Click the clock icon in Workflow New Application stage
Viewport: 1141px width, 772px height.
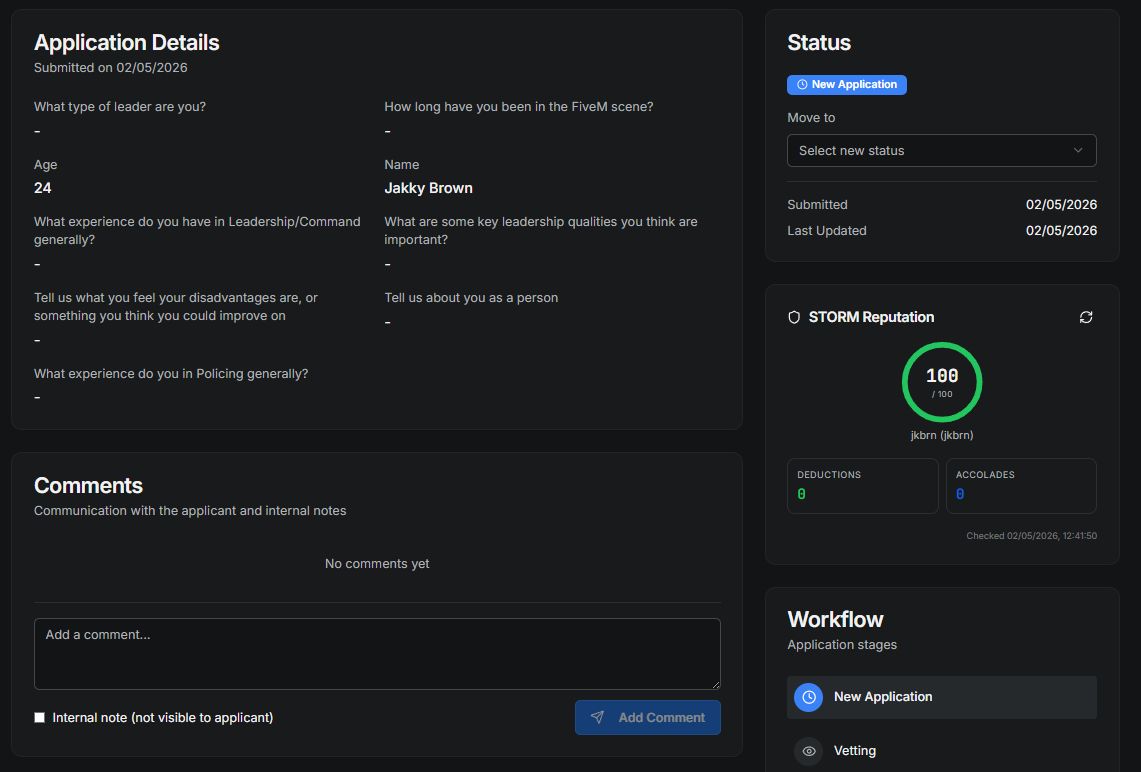[x=808, y=697]
